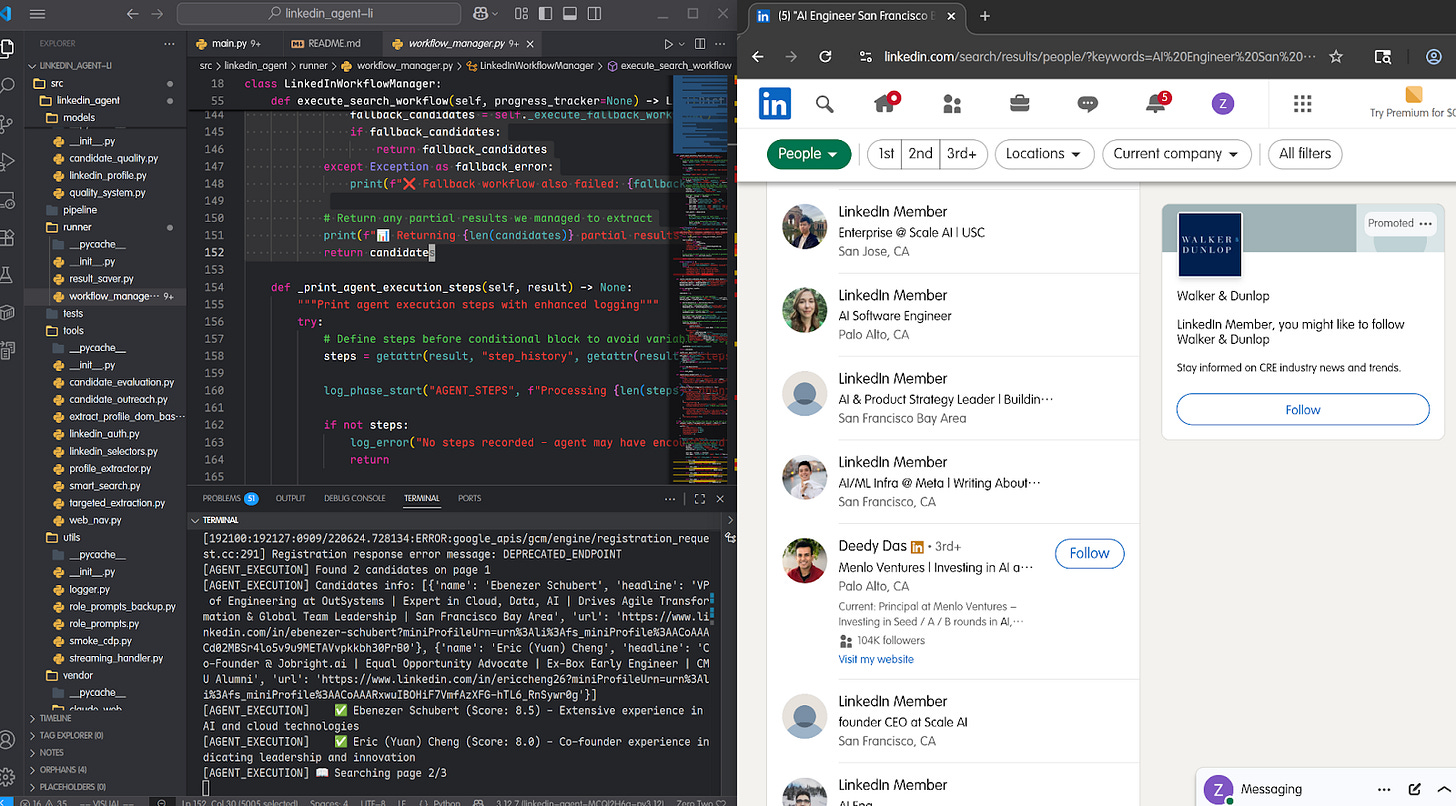Toggle secondary sidebar layout icon in VS Code
Viewport: 1456px width, 806px height.
[x=595, y=14]
